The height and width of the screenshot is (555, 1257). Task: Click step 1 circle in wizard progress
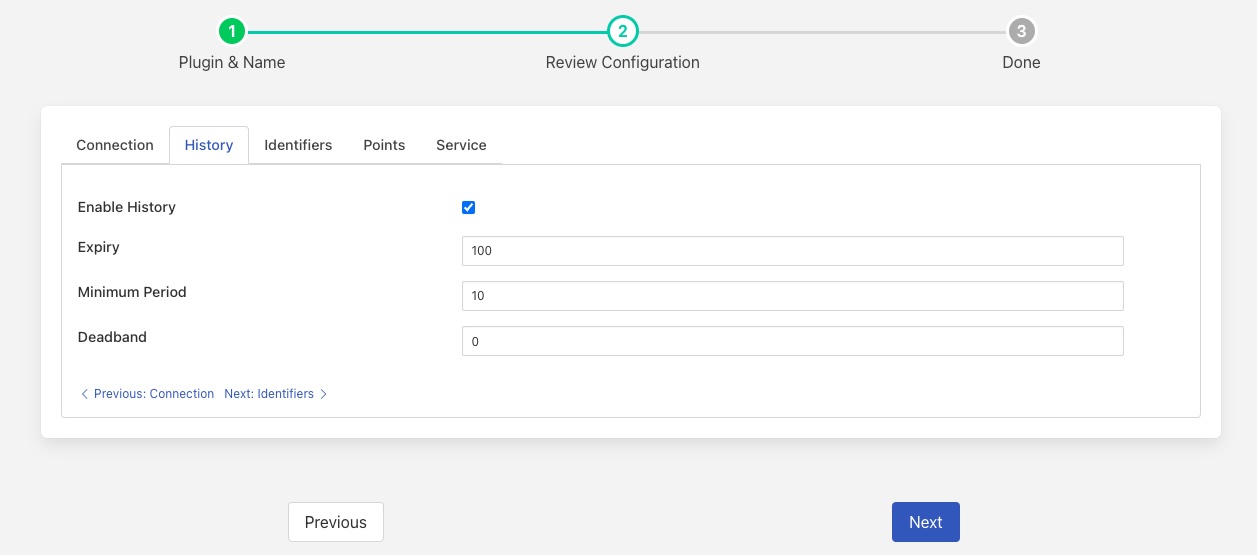pyautogui.click(x=232, y=31)
